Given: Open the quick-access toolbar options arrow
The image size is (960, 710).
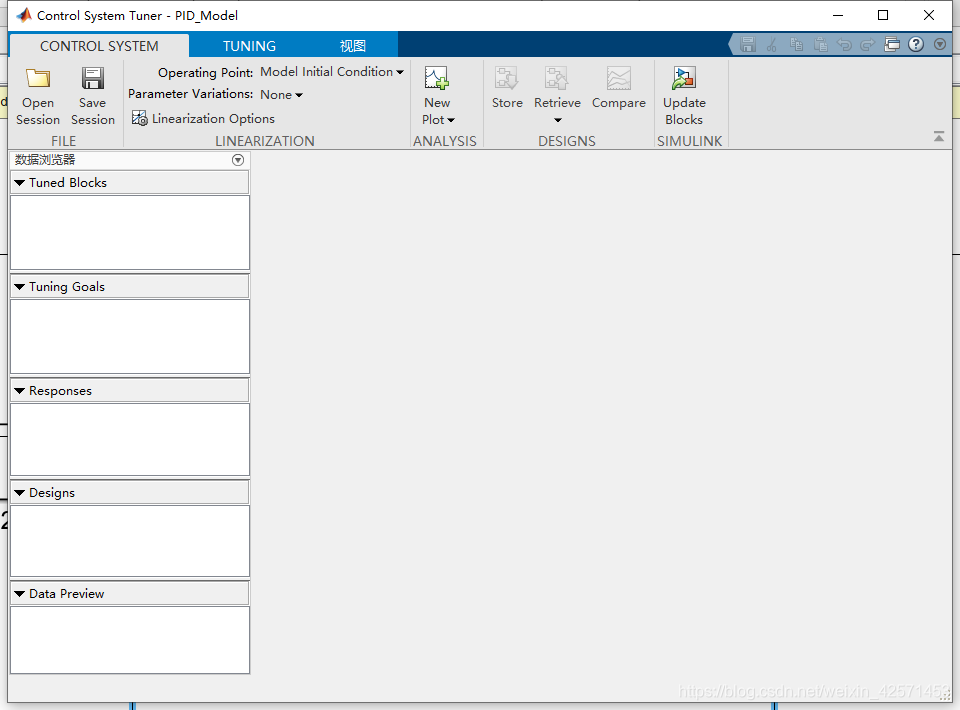Looking at the screenshot, I should tap(940, 44).
